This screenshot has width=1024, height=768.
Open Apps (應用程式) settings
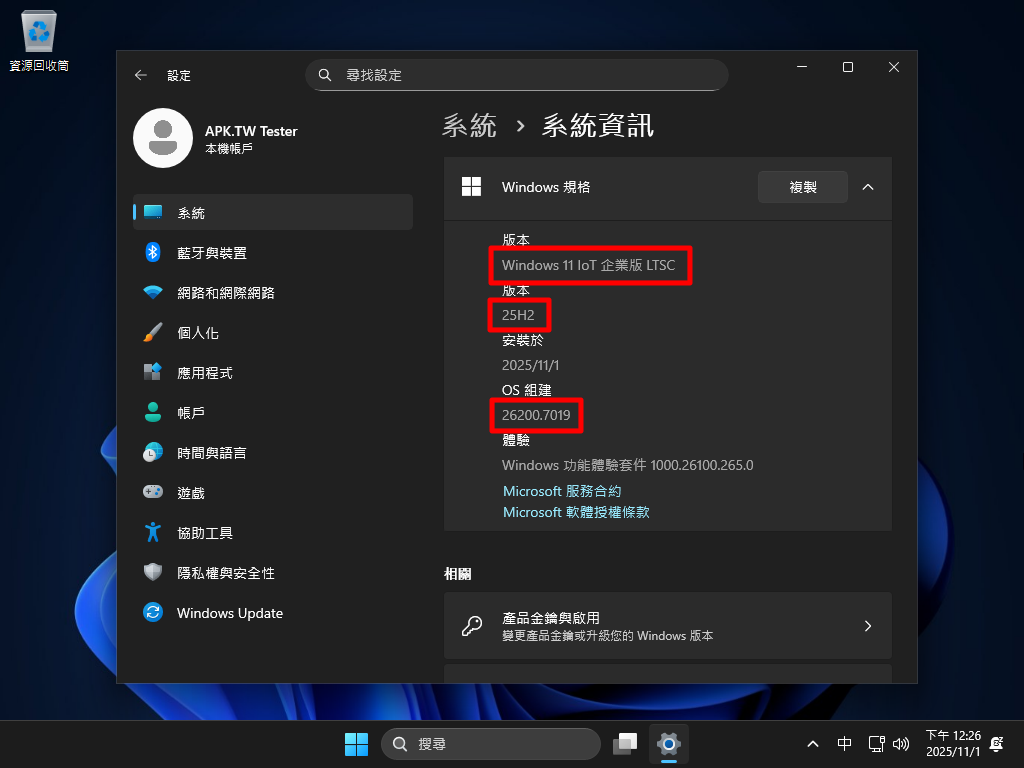pos(204,373)
